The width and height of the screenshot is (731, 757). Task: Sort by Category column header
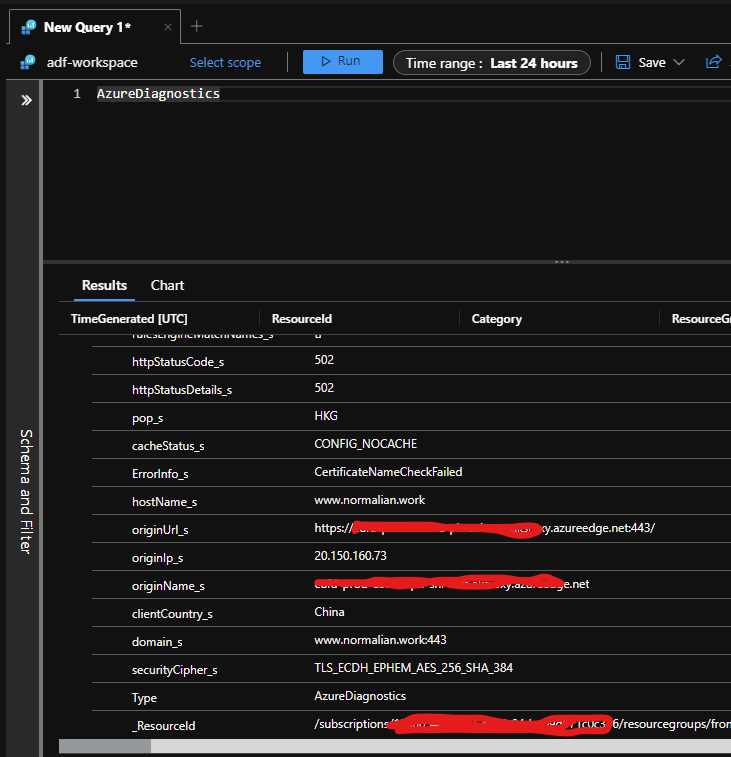[x=496, y=319]
